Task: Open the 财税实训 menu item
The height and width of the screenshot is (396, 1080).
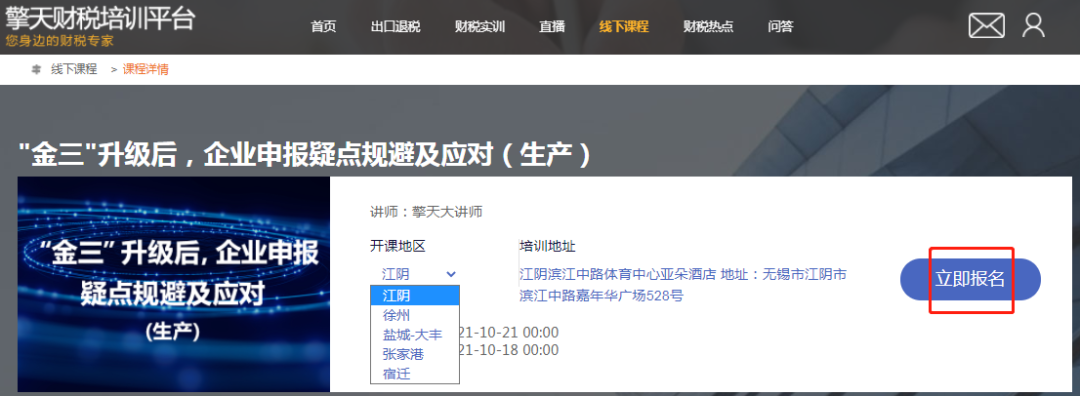Action: point(480,27)
